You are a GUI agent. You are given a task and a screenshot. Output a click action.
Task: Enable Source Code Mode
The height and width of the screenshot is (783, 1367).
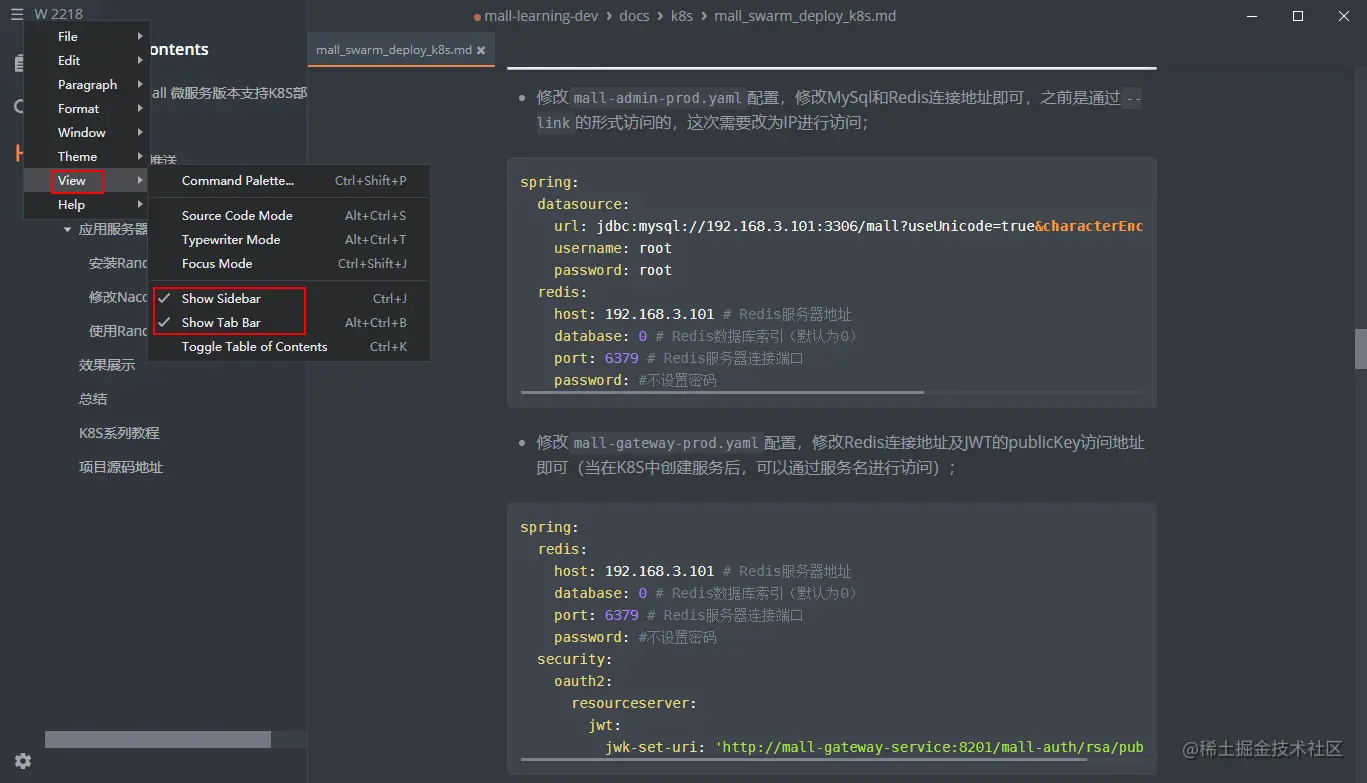(x=290, y=216)
